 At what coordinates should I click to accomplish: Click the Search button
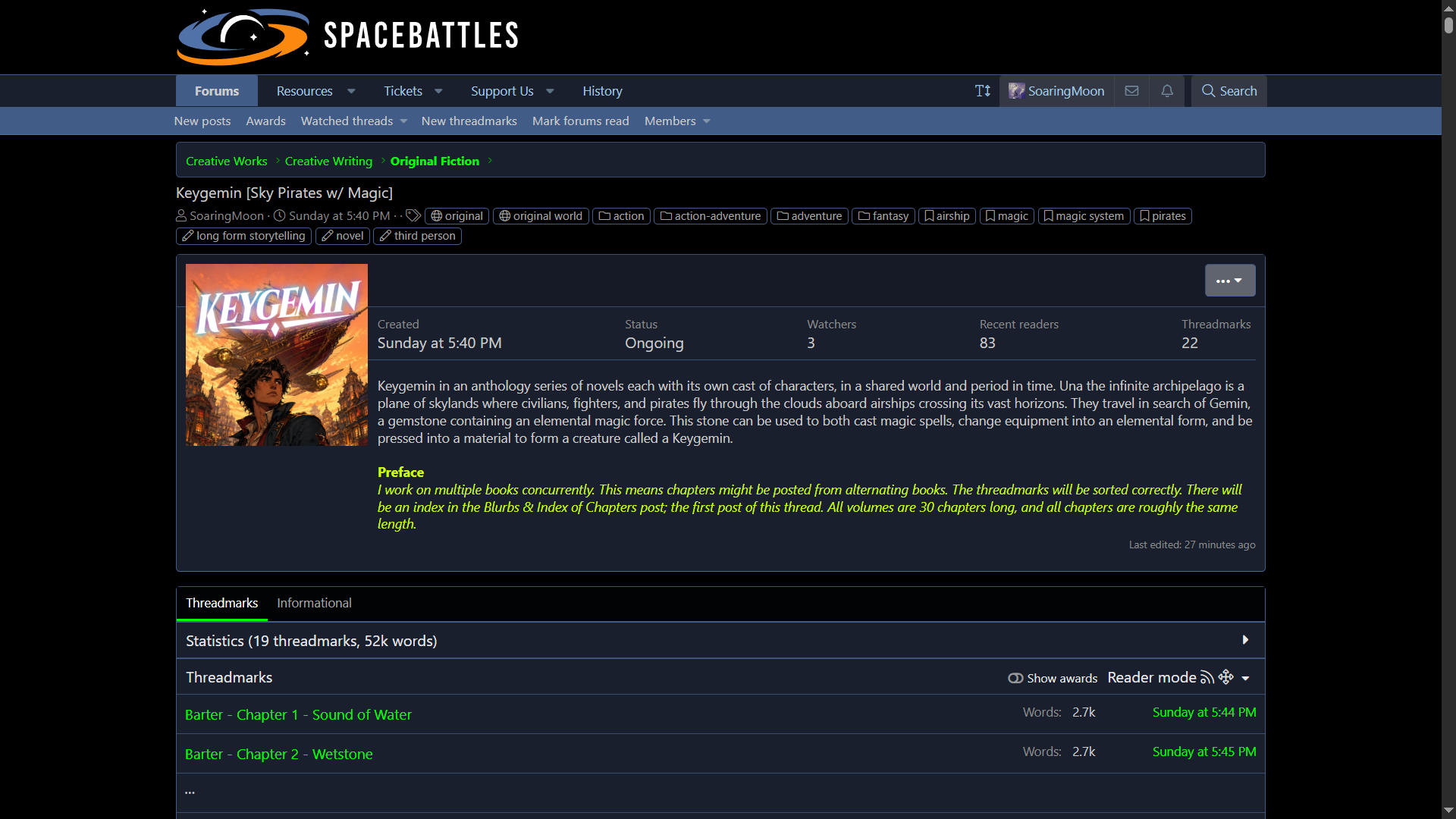tap(1228, 91)
